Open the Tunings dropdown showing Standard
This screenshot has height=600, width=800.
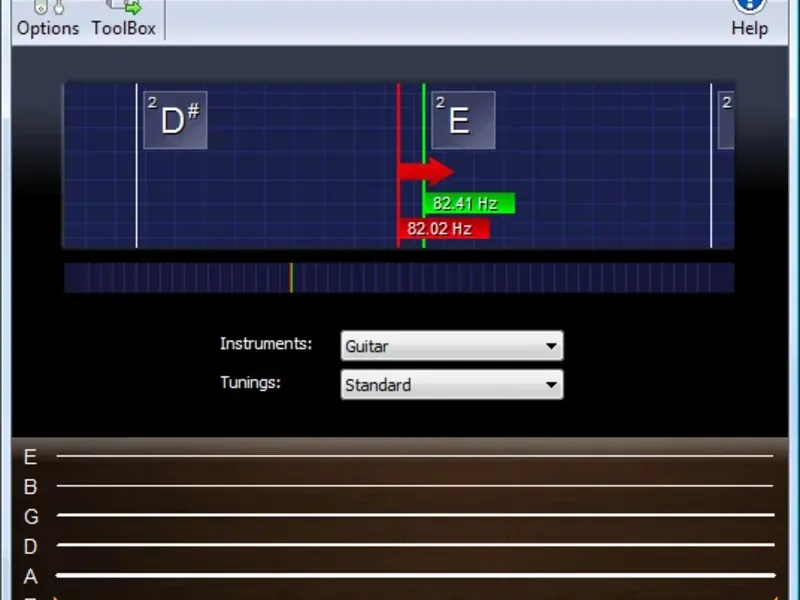point(452,385)
